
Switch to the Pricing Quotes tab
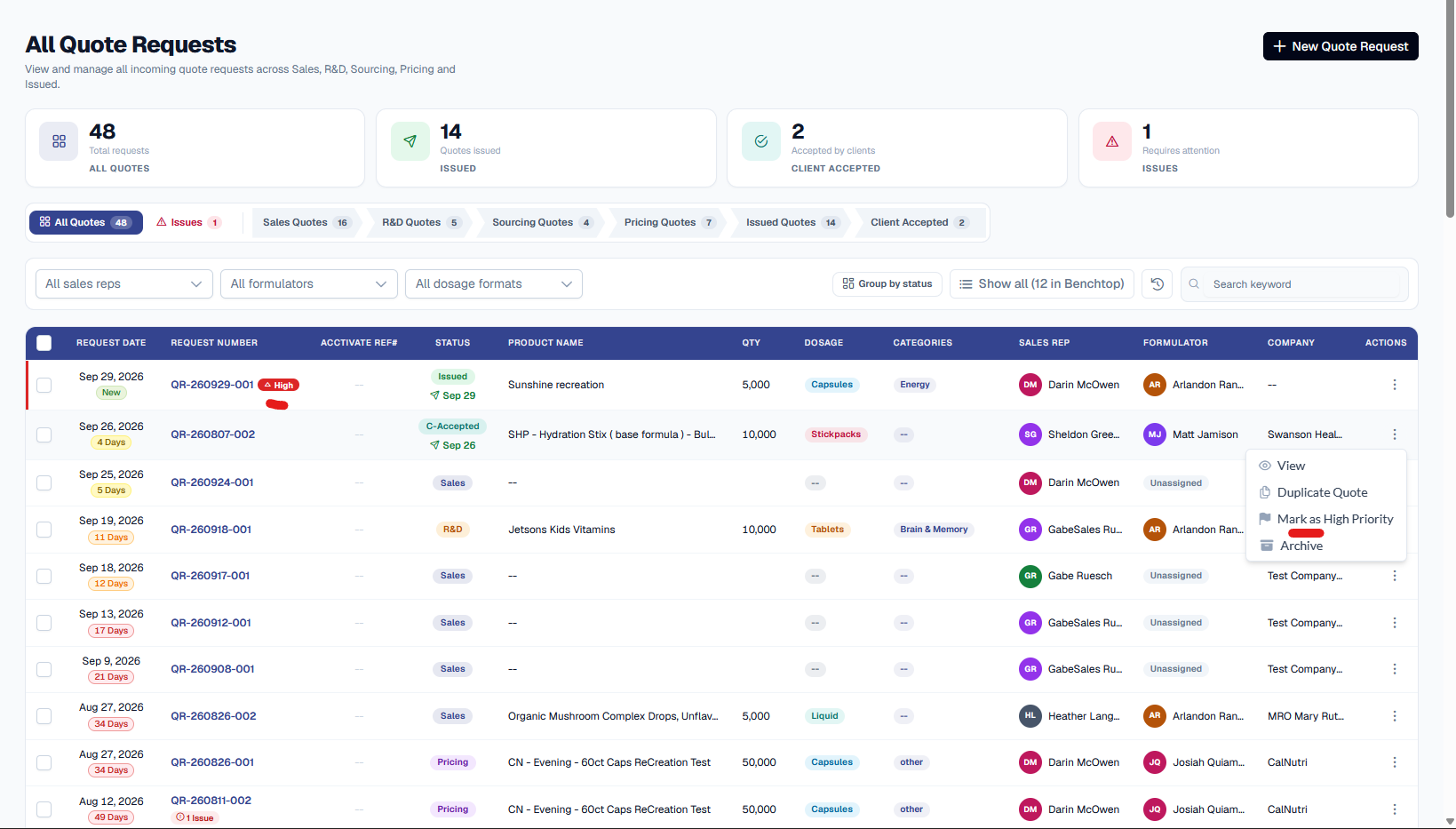tap(669, 222)
